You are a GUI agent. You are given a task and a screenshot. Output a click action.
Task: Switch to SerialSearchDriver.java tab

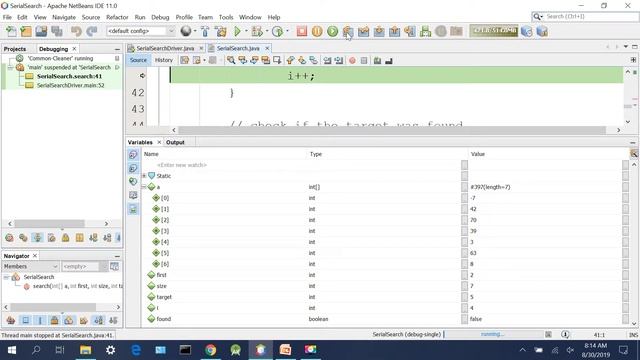pos(165,48)
